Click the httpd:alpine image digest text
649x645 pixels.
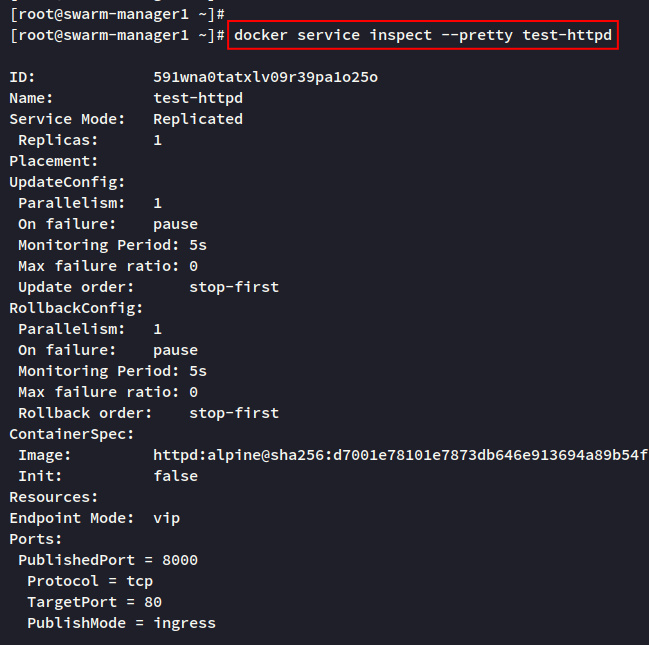pyautogui.click(x=400, y=455)
